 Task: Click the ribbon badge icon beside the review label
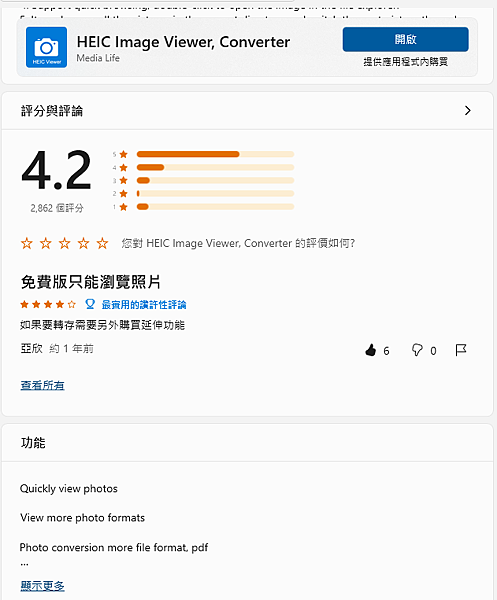tap(90, 304)
